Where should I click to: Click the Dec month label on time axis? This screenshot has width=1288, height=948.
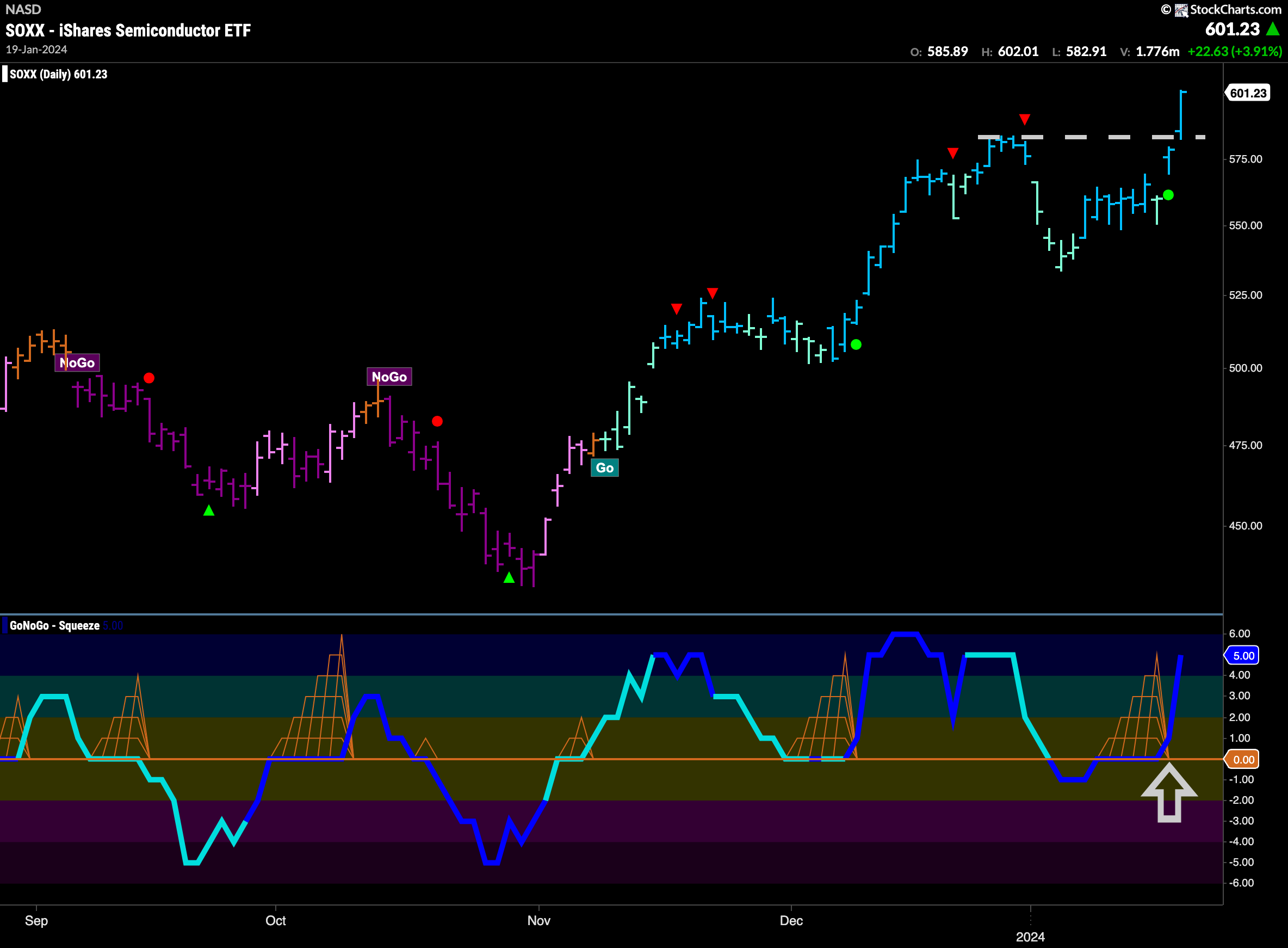791,920
